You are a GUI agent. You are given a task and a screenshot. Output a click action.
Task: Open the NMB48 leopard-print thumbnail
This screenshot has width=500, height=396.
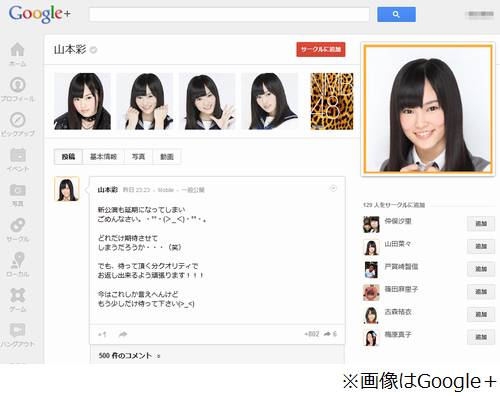(x=332, y=101)
